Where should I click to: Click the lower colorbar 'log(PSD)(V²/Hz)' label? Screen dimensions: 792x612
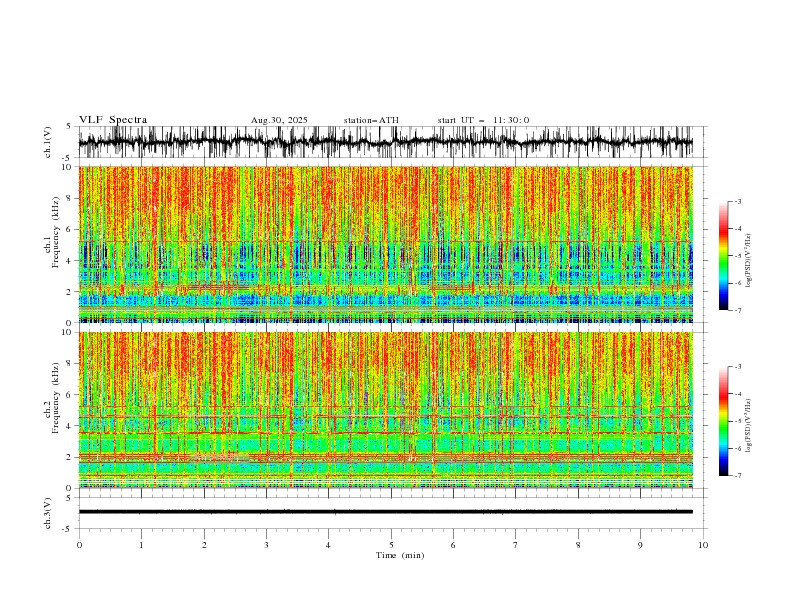click(749, 425)
